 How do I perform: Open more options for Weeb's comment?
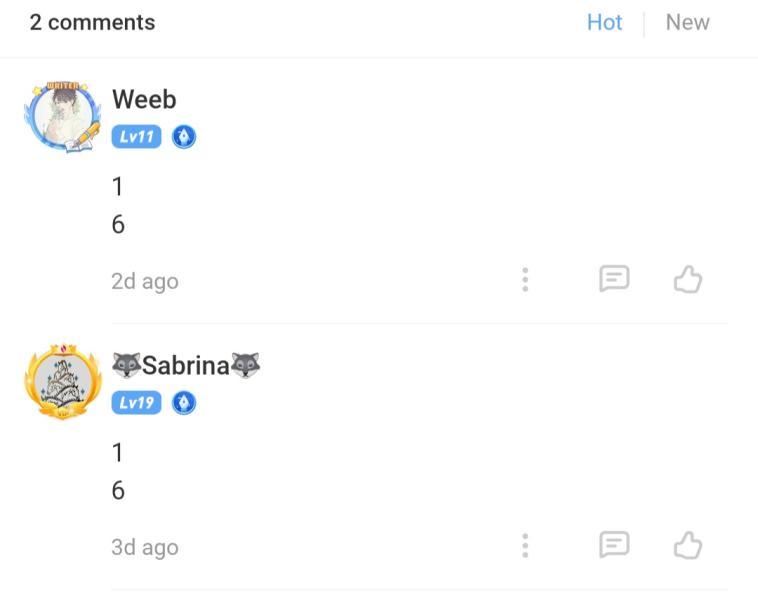[525, 280]
